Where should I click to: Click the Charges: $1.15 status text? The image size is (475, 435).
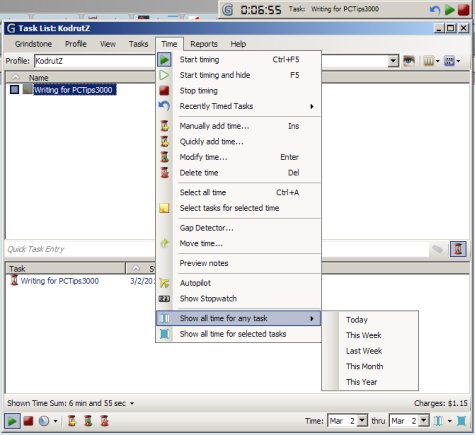click(441, 403)
